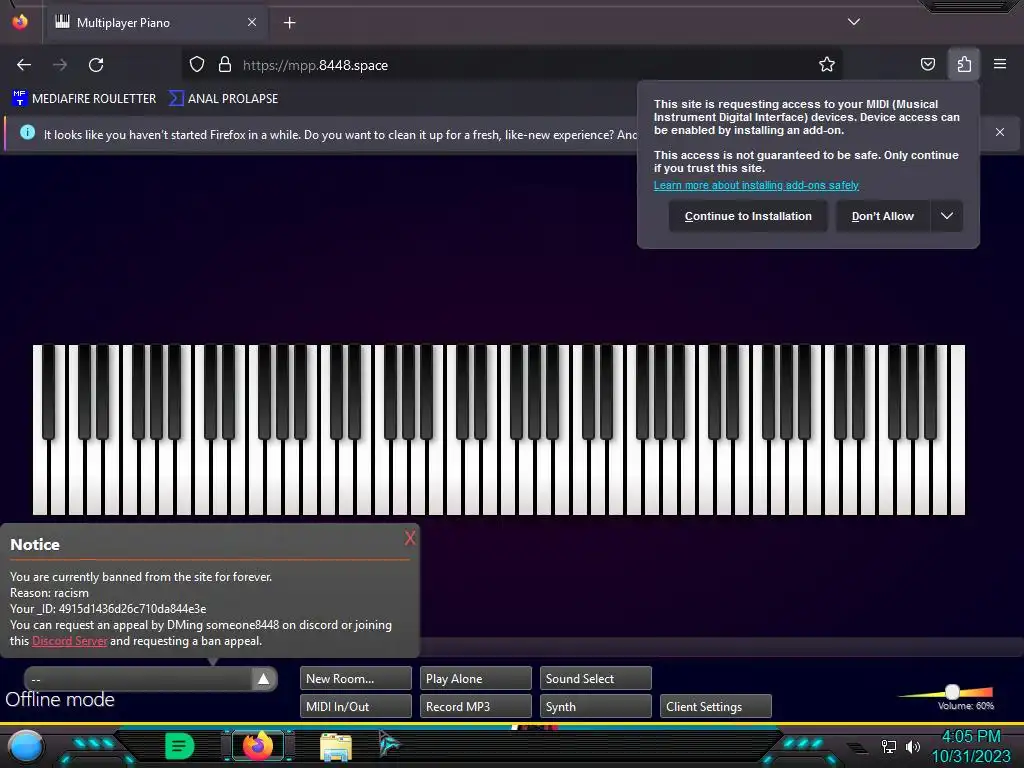Viewport: 1024px width, 768px height.
Task: Go back using the browser back arrow
Action: click(x=24, y=65)
